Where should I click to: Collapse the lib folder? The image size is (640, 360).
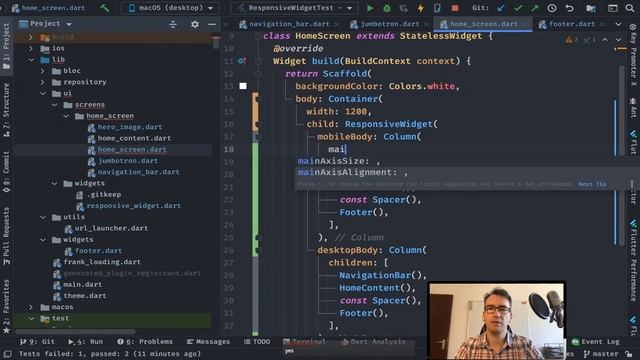pyautogui.click(x=31, y=60)
